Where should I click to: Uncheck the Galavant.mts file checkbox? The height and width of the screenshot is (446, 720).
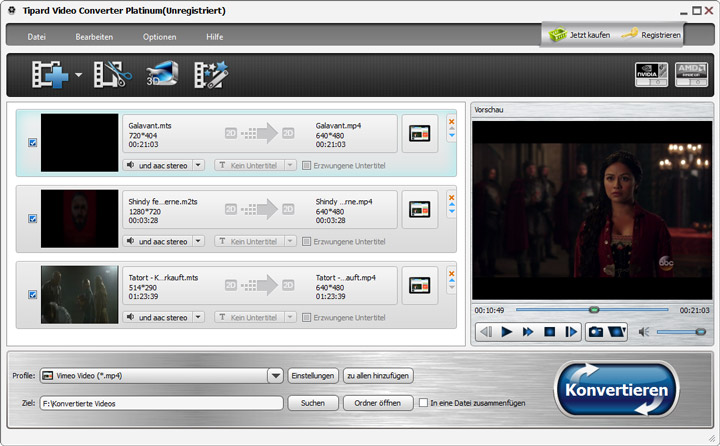(33, 143)
